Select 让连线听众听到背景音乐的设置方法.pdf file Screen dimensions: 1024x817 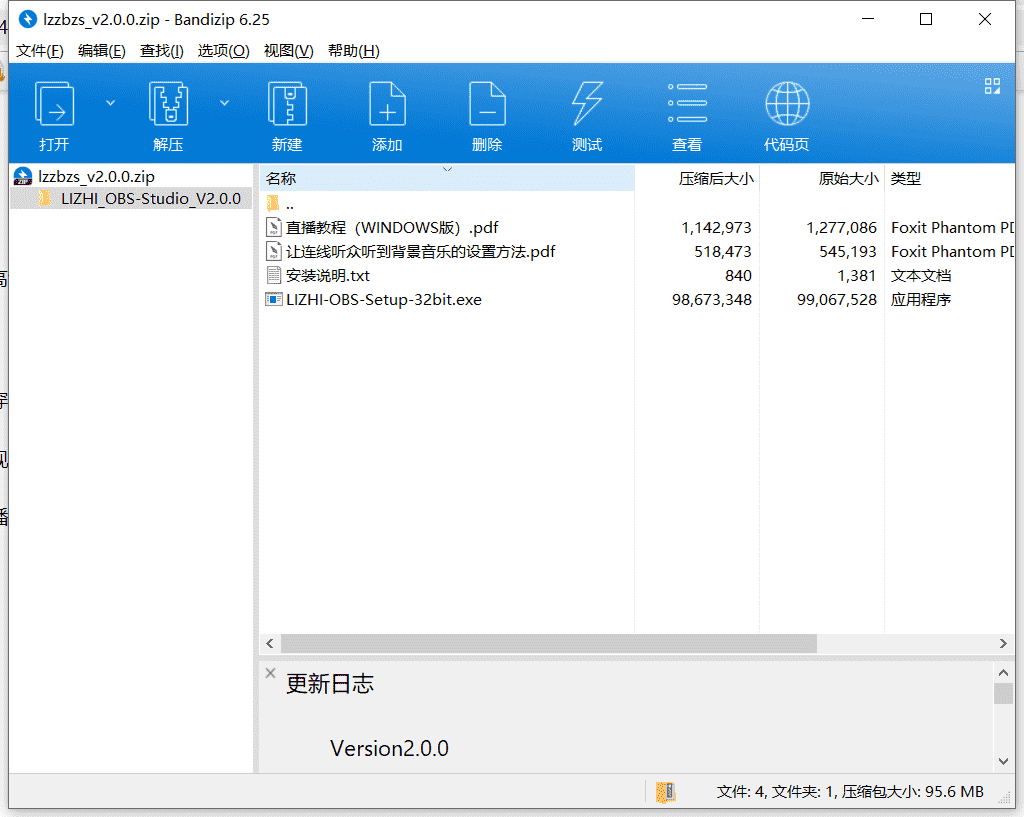click(421, 251)
